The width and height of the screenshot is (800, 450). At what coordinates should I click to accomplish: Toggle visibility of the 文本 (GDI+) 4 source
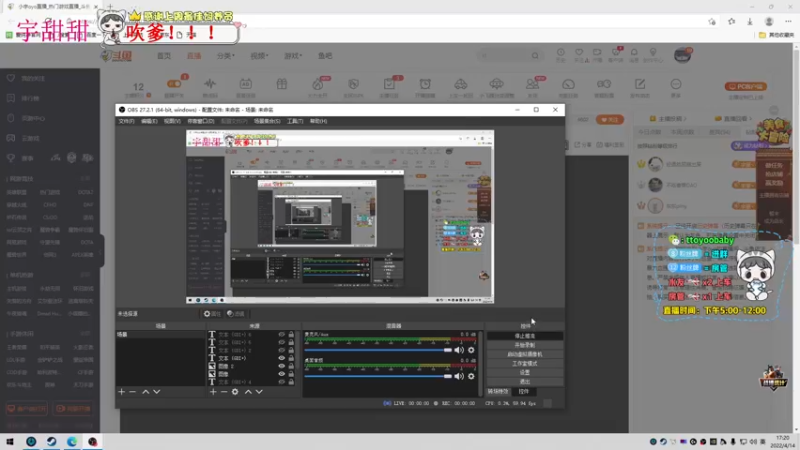click(281, 382)
